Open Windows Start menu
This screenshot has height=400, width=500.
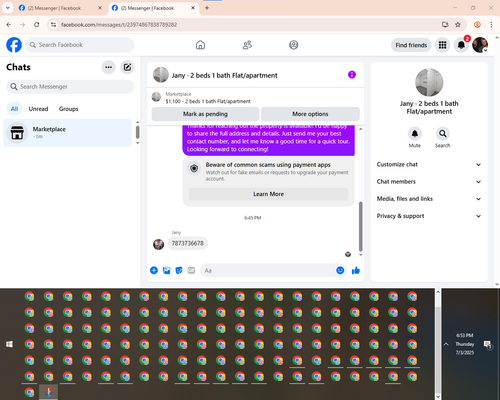[x=9, y=344]
